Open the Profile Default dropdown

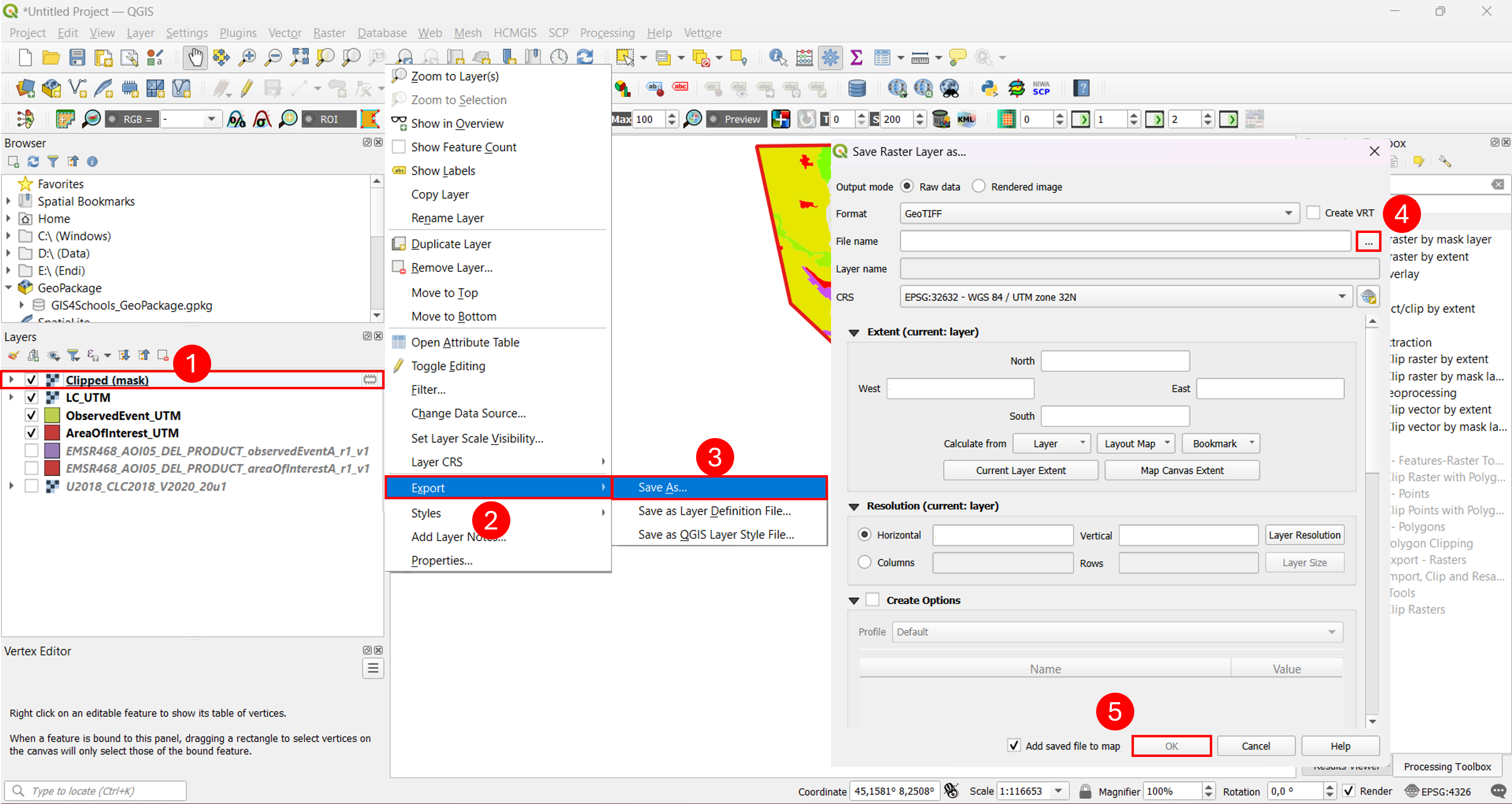1117,632
